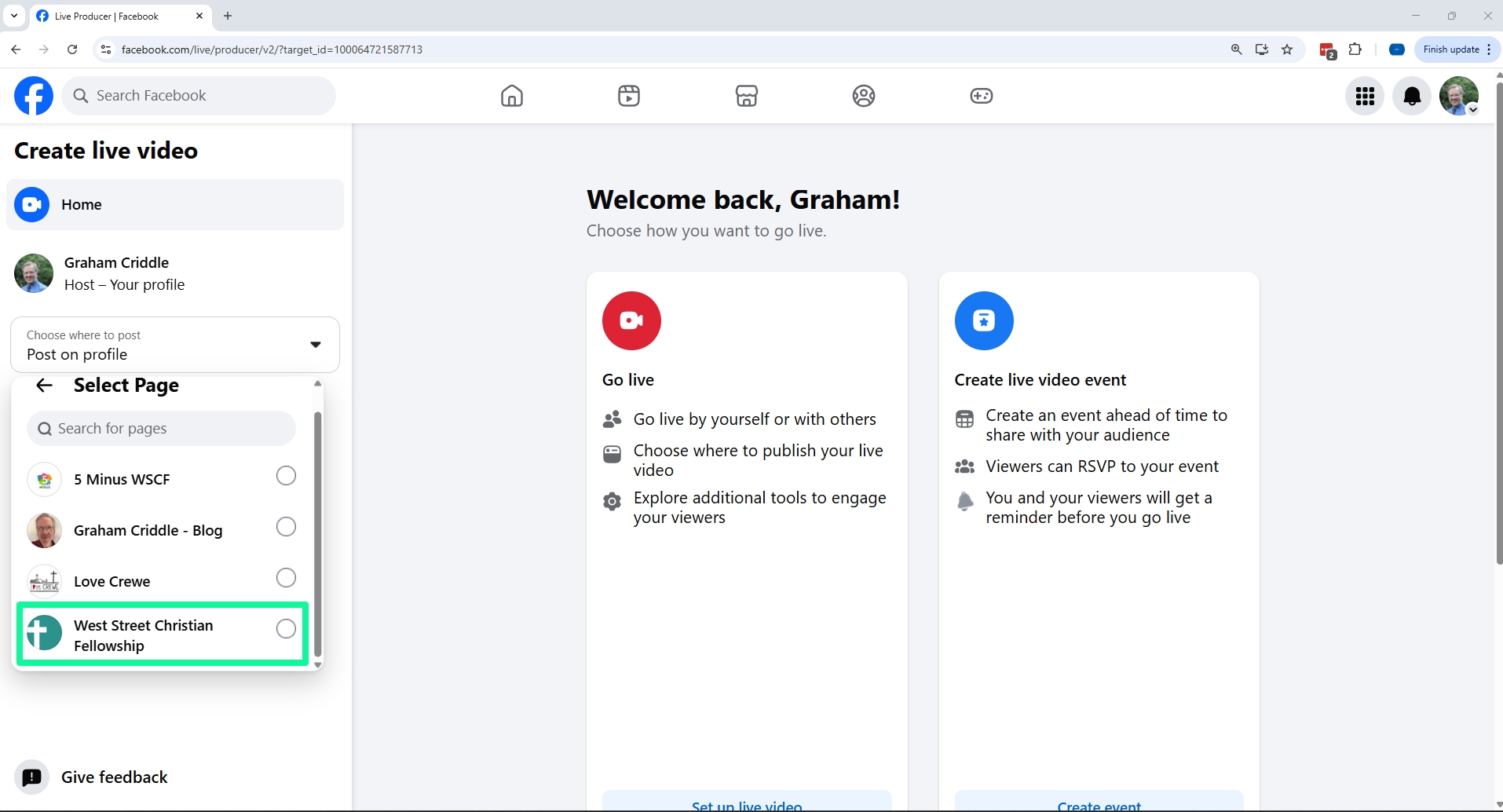Open the Video tab icon
The width and height of the screenshot is (1503, 812).
[629, 96]
